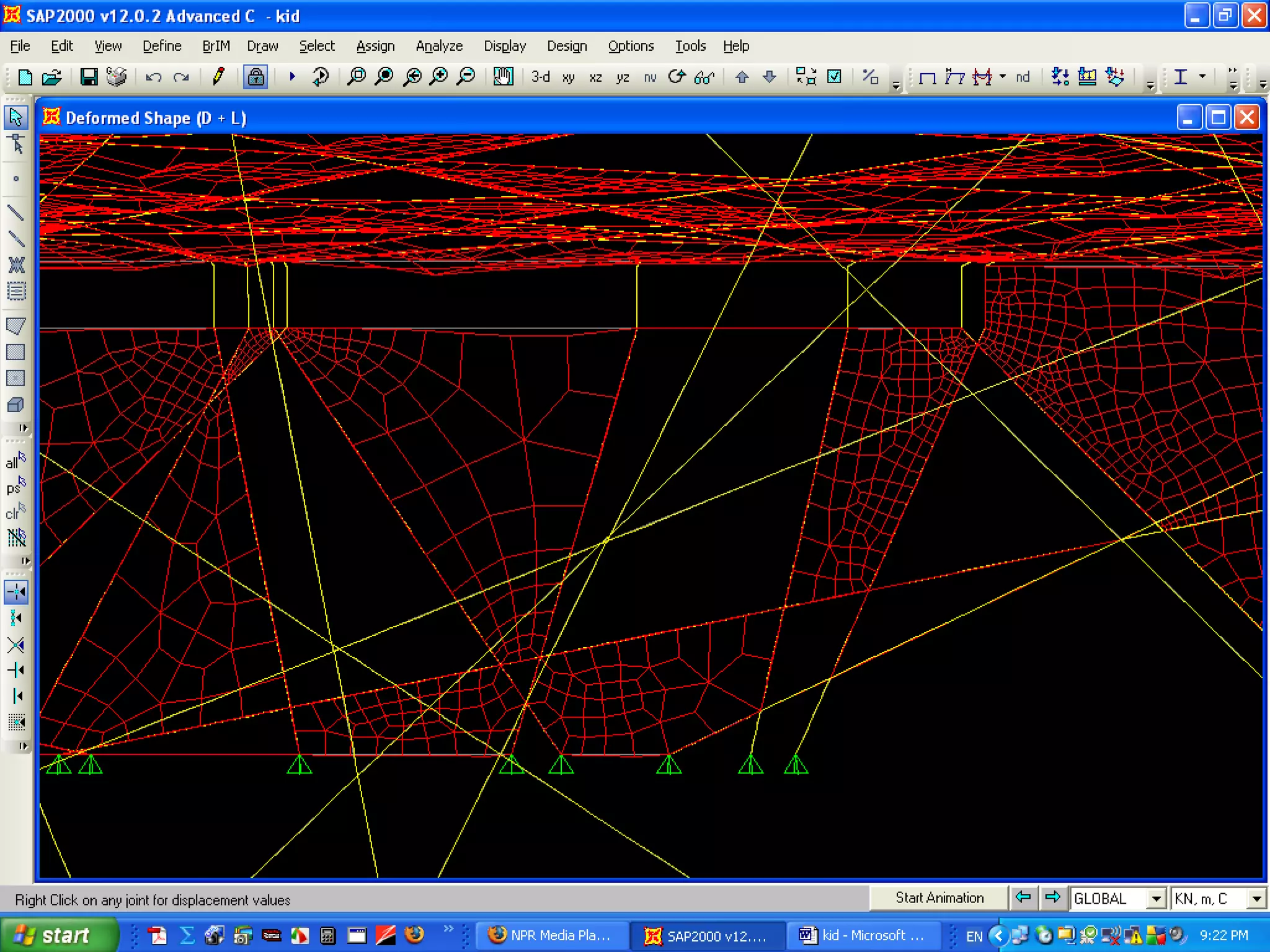This screenshot has height=952, width=1270.
Task: Open the coordinate system GLOBAL dropdown
Action: click(x=1155, y=898)
